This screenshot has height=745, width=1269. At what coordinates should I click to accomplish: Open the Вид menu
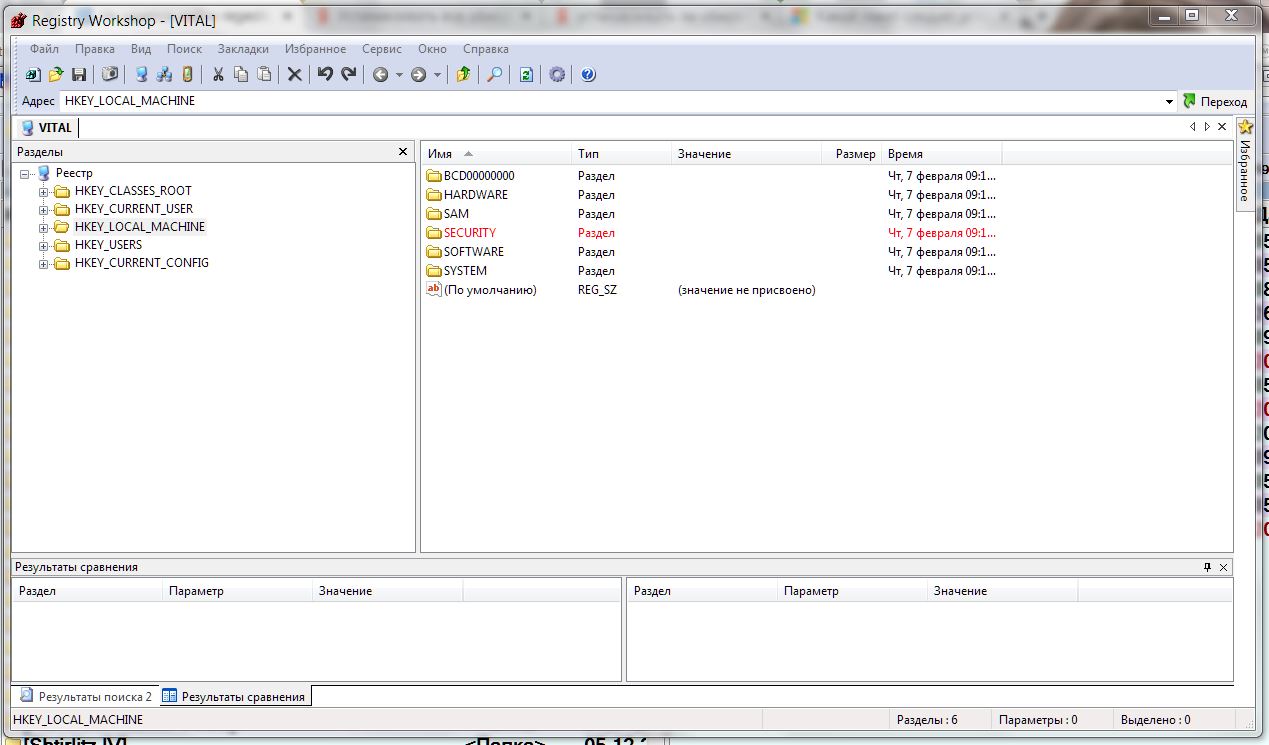pos(141,49)
